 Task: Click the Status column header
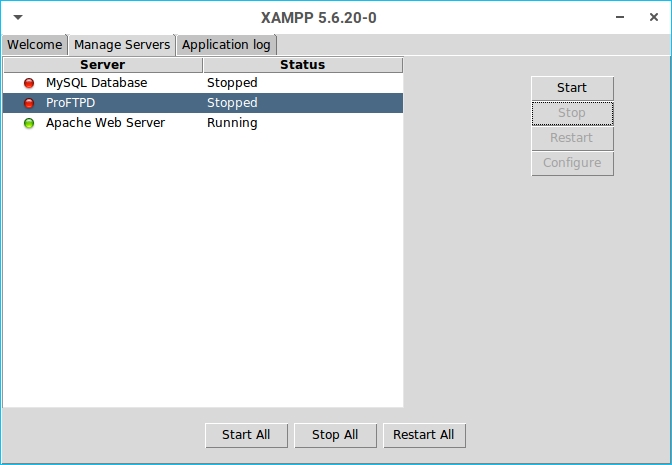[302, 65]
